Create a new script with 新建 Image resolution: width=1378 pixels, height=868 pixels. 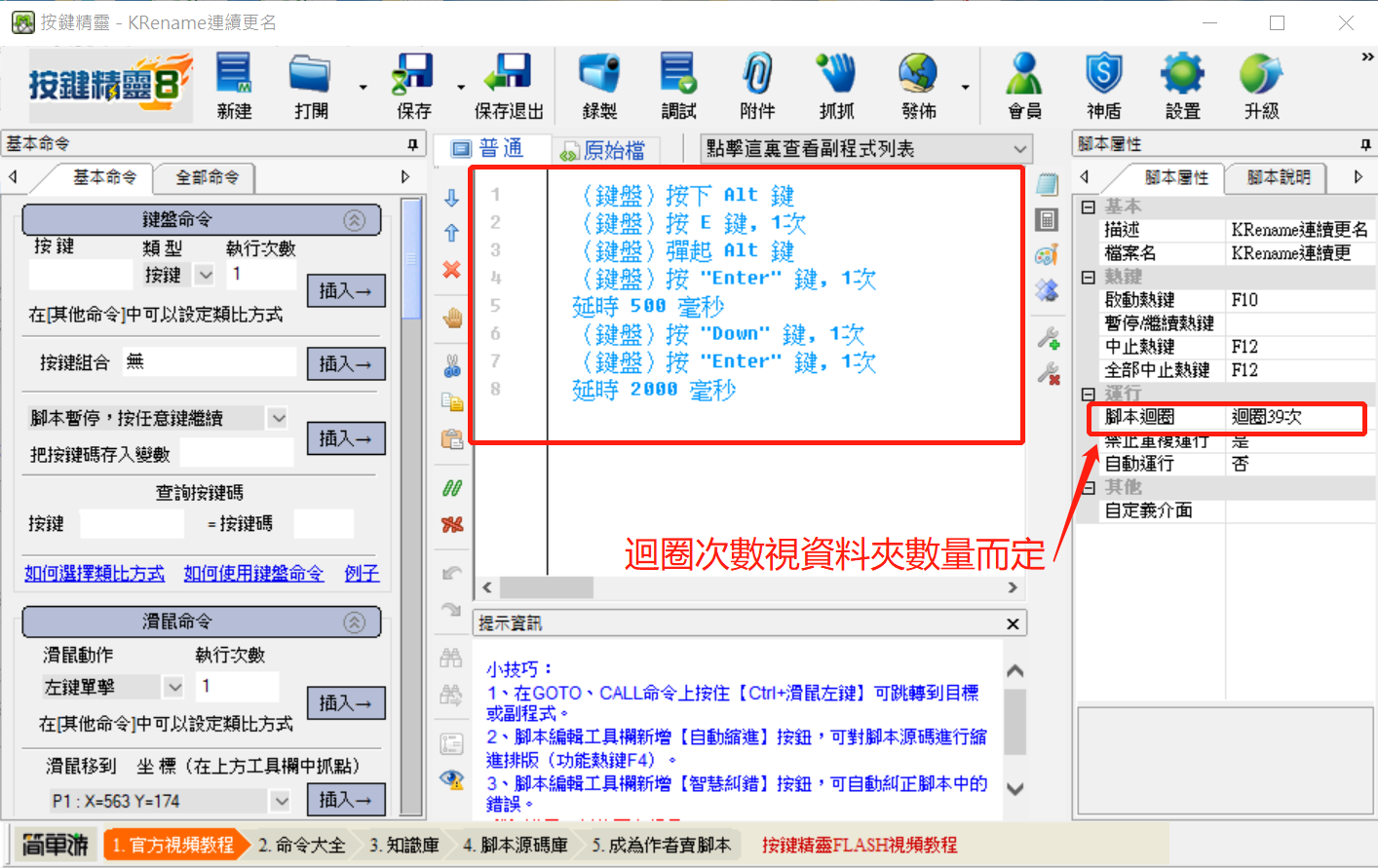pos(234,86)
